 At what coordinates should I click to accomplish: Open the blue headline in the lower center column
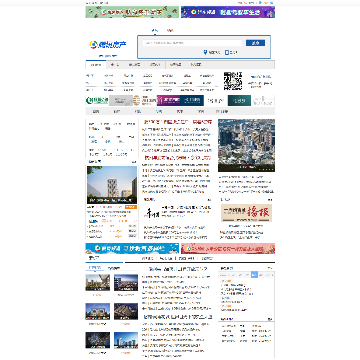pos(178,317)
